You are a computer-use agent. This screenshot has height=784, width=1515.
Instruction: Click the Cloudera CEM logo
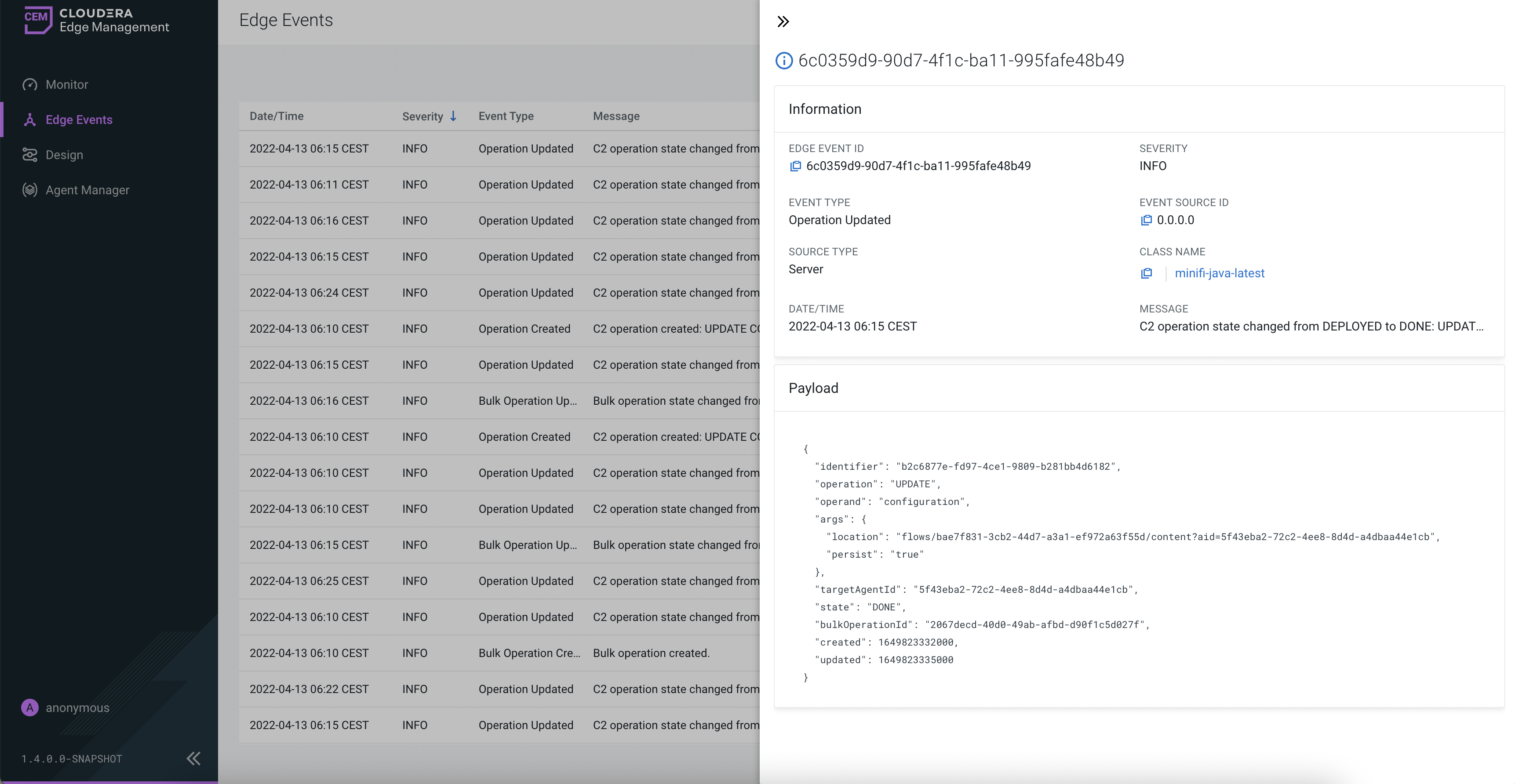coord(38,19)
